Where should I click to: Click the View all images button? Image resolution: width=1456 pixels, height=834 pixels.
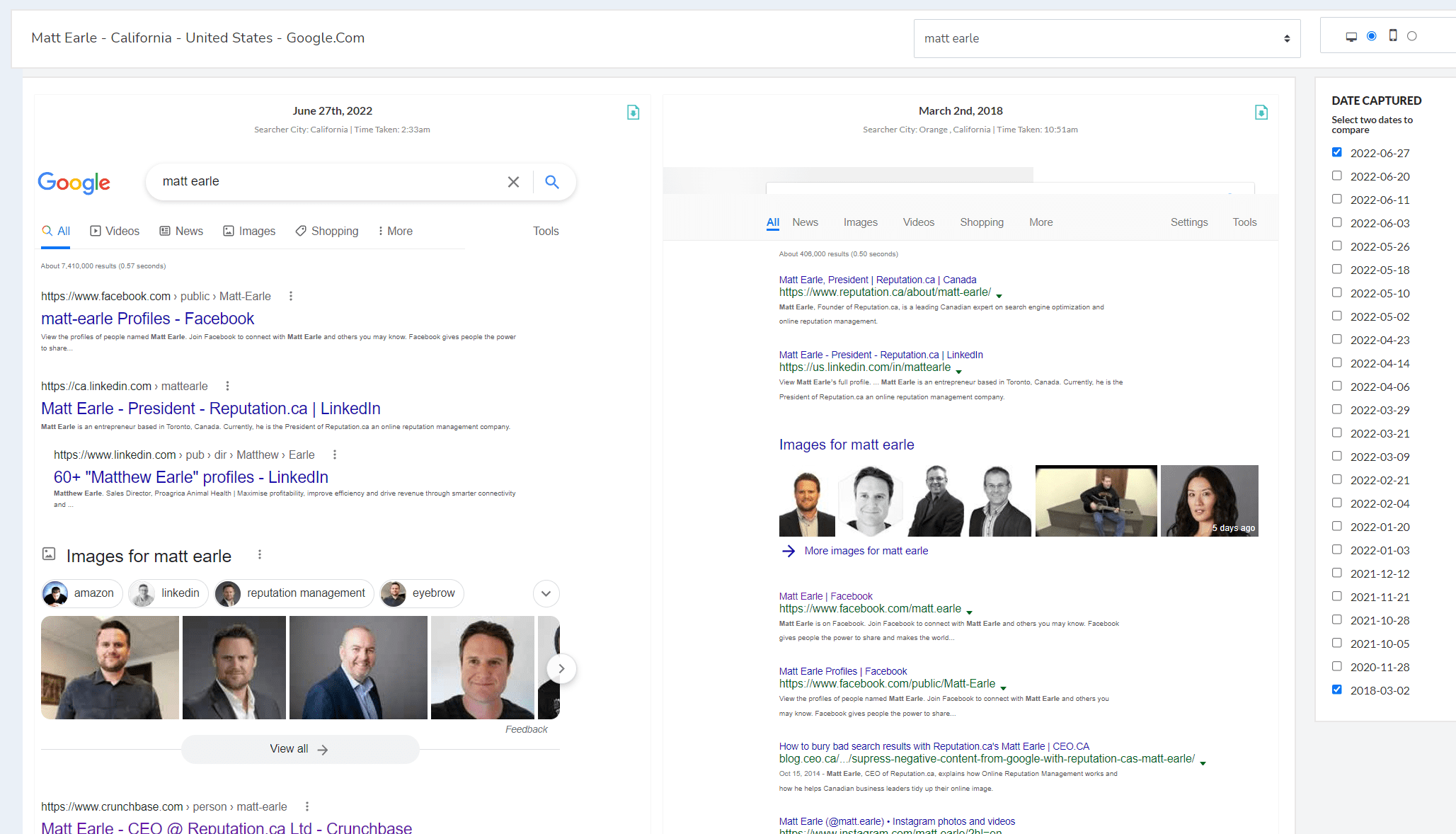pos(300,749)
